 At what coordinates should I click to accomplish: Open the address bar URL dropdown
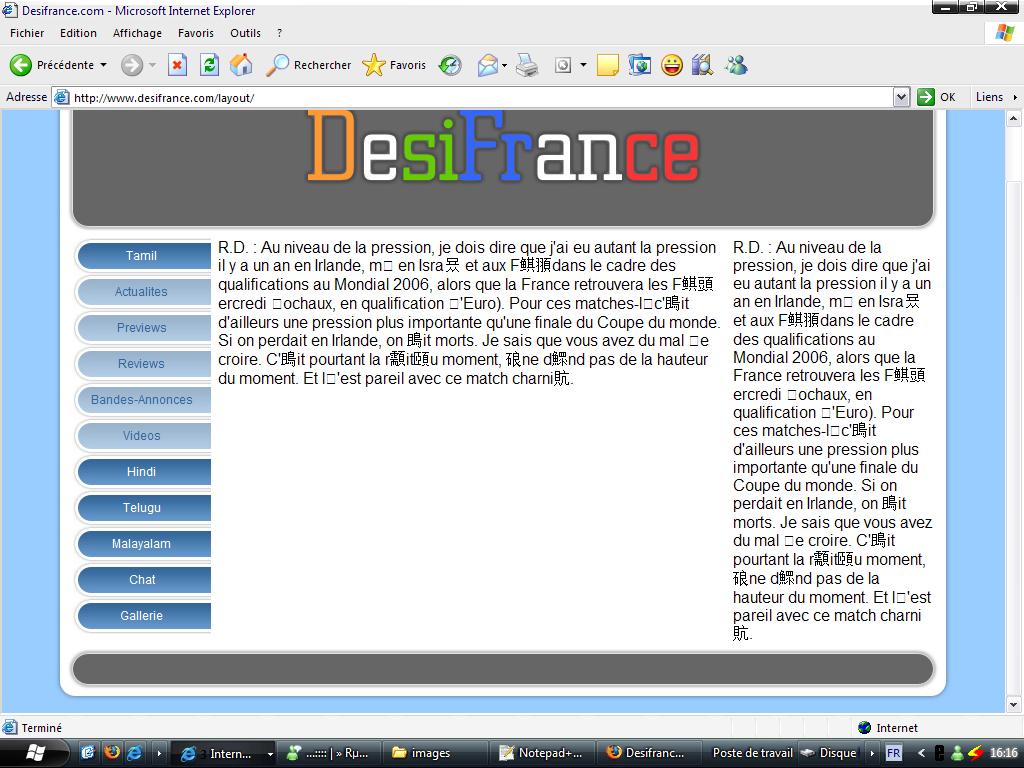click(901, 97)
